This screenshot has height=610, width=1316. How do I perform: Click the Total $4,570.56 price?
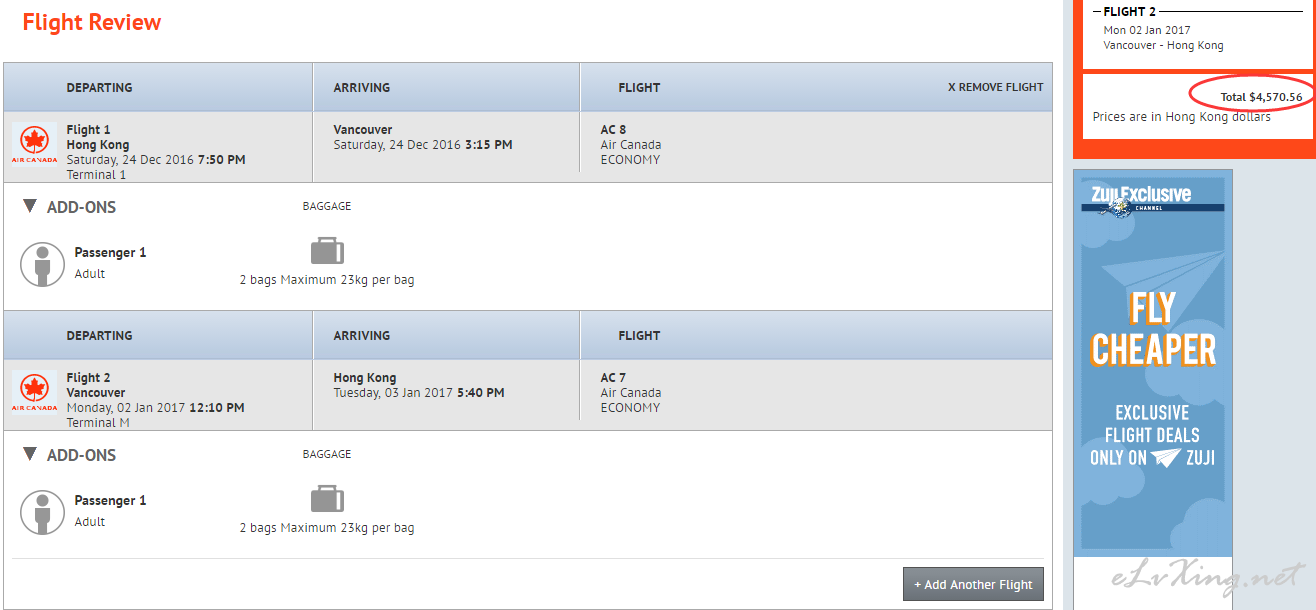point(1261,97)
